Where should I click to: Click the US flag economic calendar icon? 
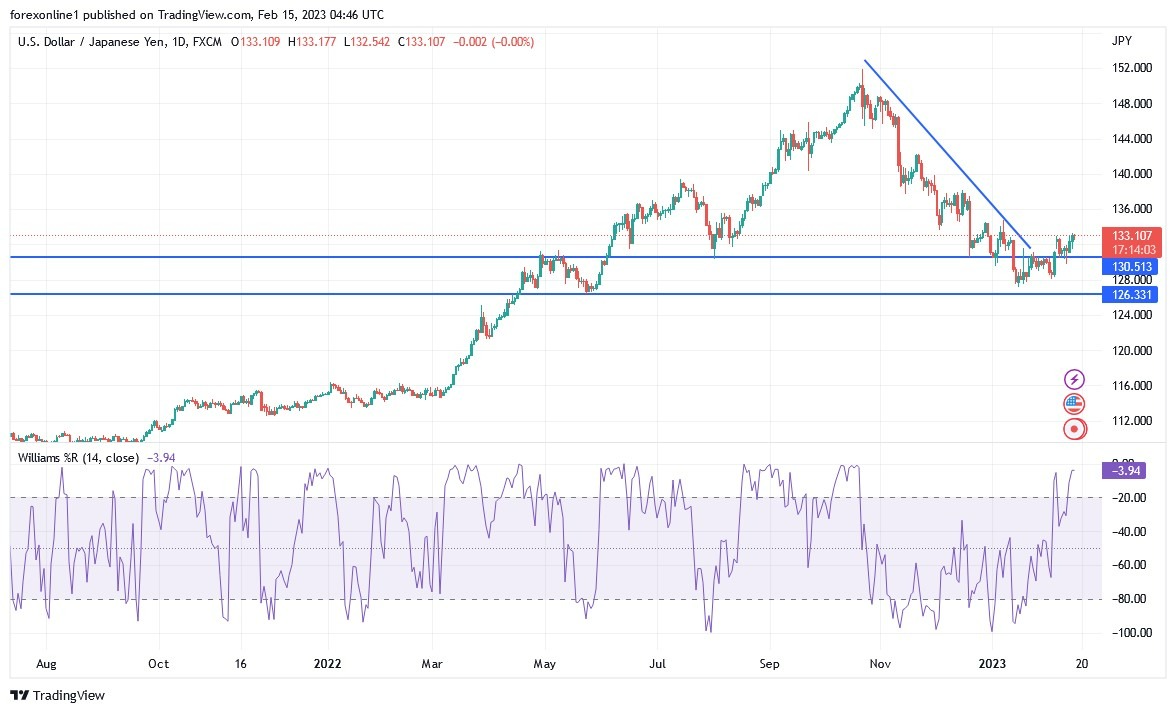coord(1074,403)
